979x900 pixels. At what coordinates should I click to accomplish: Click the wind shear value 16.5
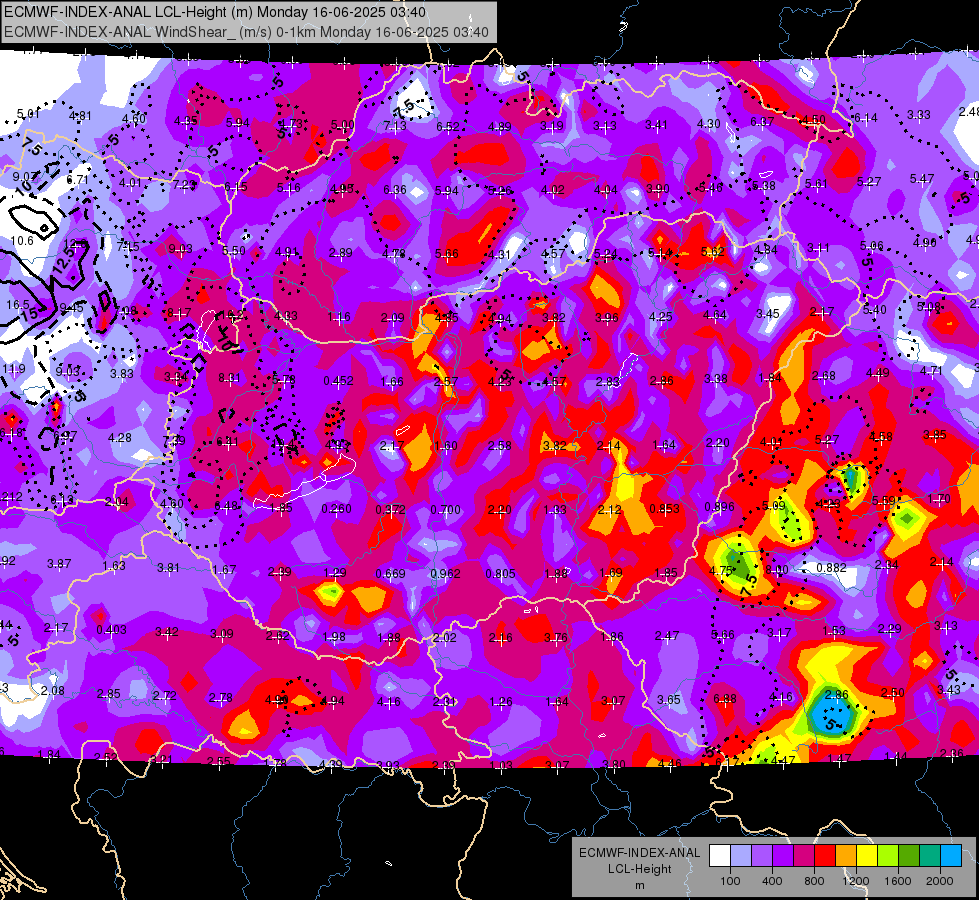pos(17,305)
